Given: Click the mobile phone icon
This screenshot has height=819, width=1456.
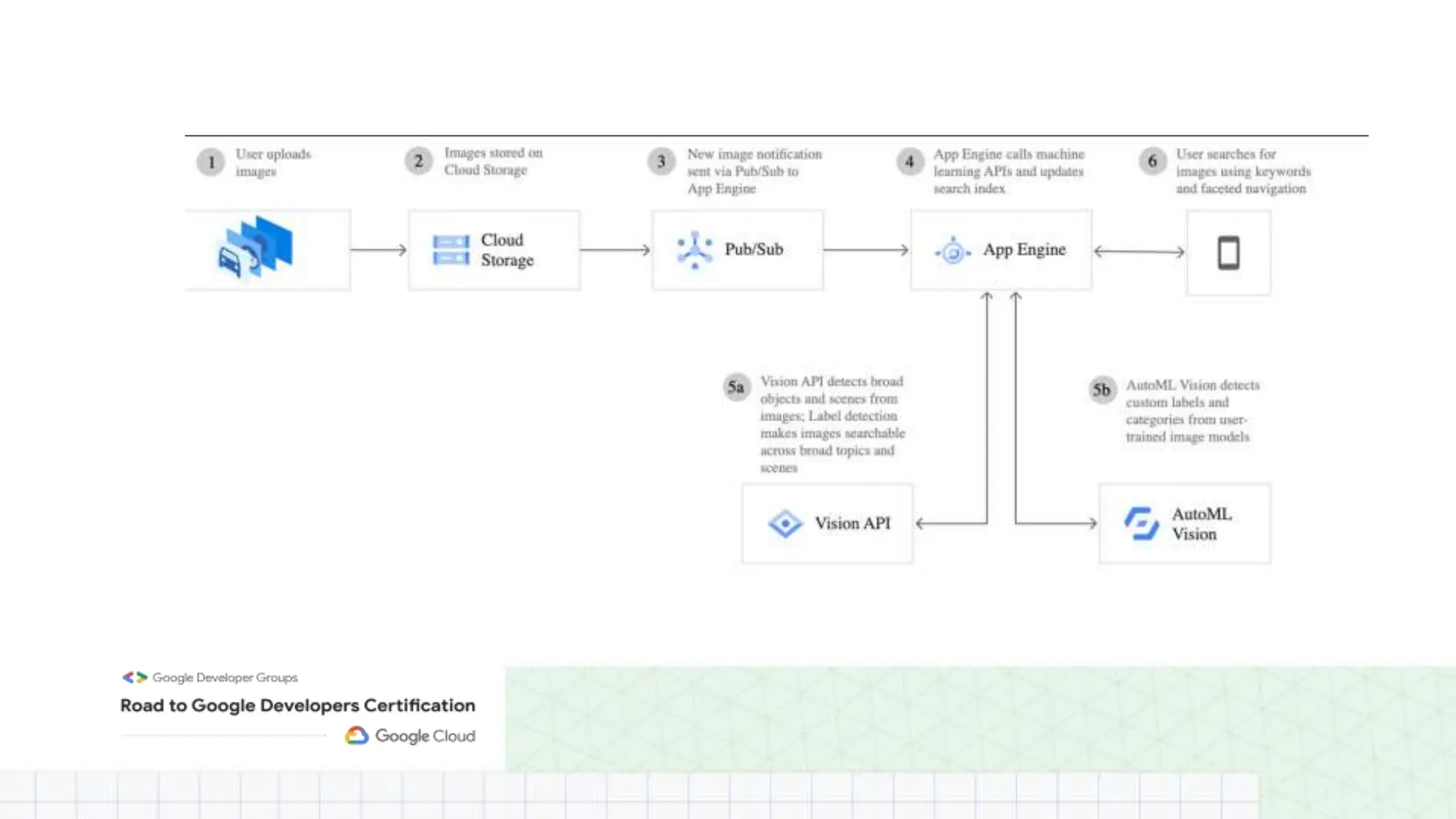Looking at the screenshot, I should point(1228,252).
